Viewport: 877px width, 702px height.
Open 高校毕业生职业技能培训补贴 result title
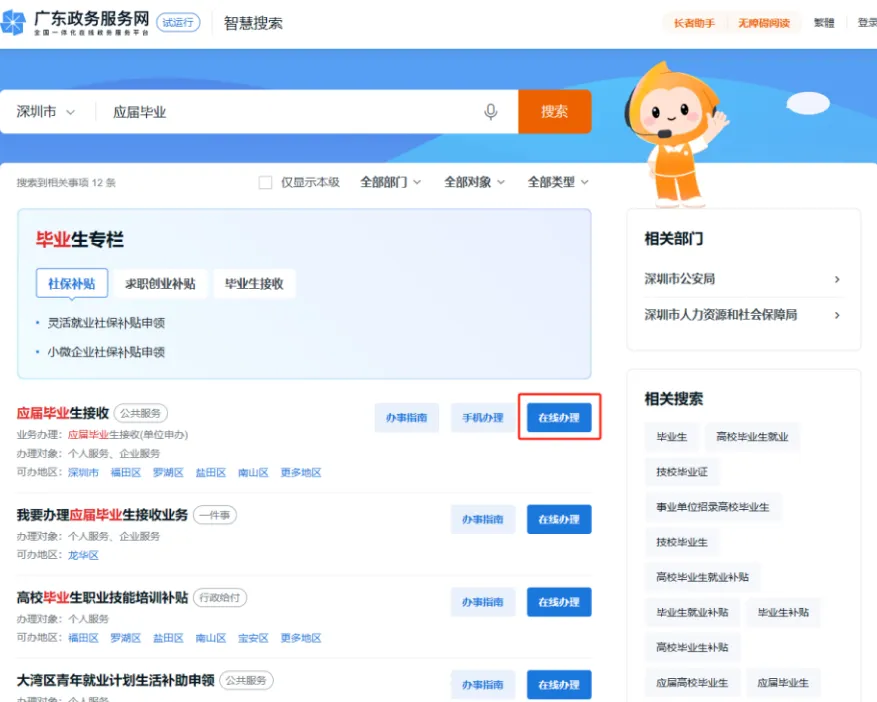click(102, 598)
